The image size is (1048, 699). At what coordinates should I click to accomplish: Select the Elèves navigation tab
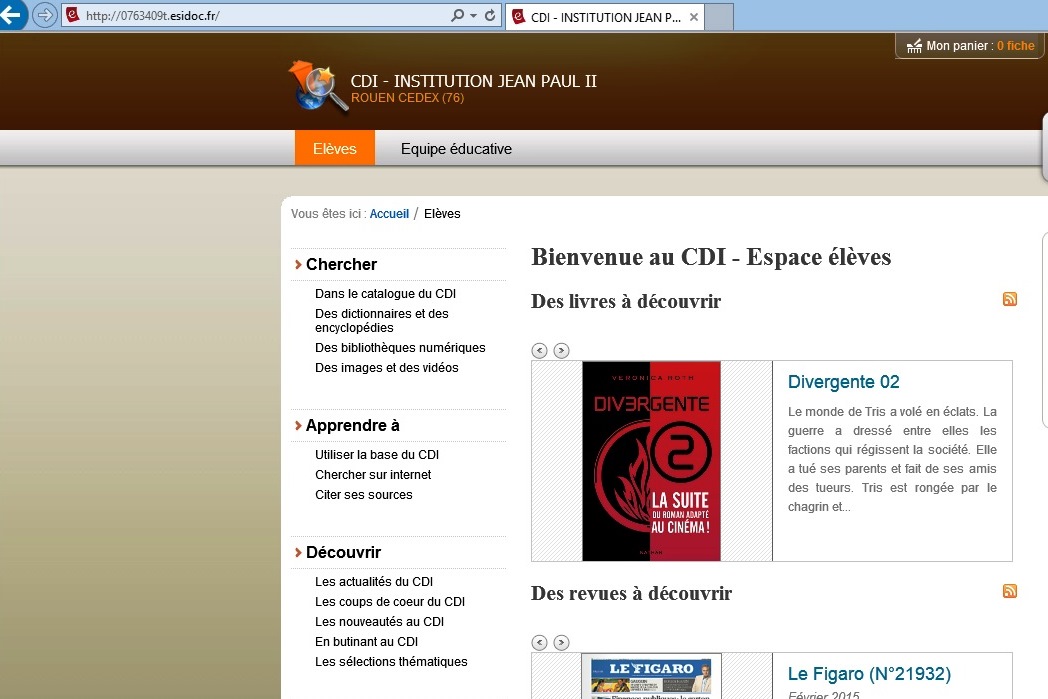click(335, 148)
